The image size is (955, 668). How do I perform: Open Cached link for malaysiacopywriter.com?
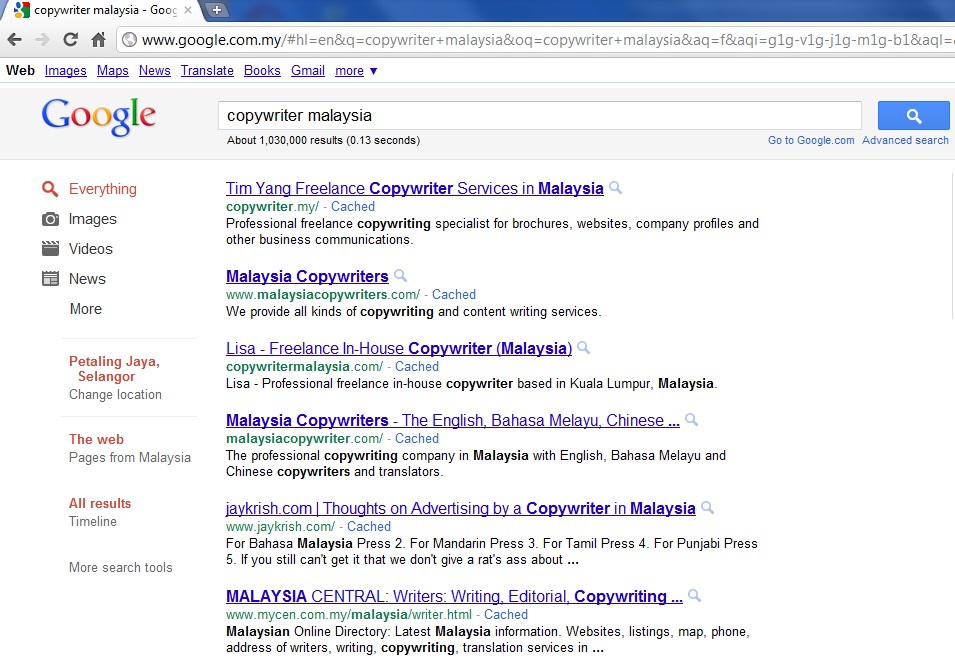tap(417, 438)
